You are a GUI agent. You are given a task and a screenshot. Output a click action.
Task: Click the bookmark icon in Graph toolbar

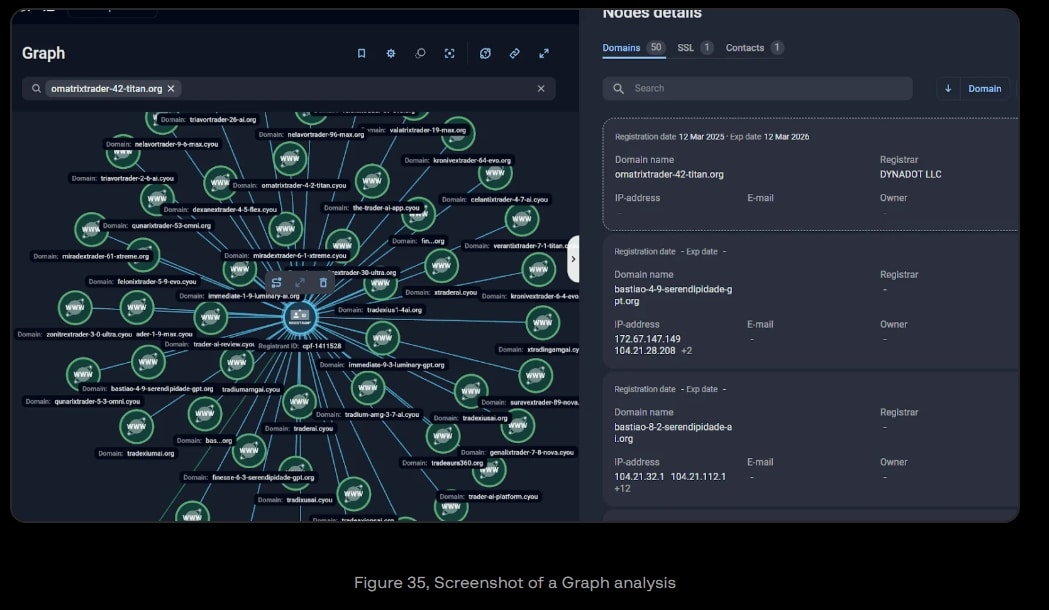[x=362, y=53]
